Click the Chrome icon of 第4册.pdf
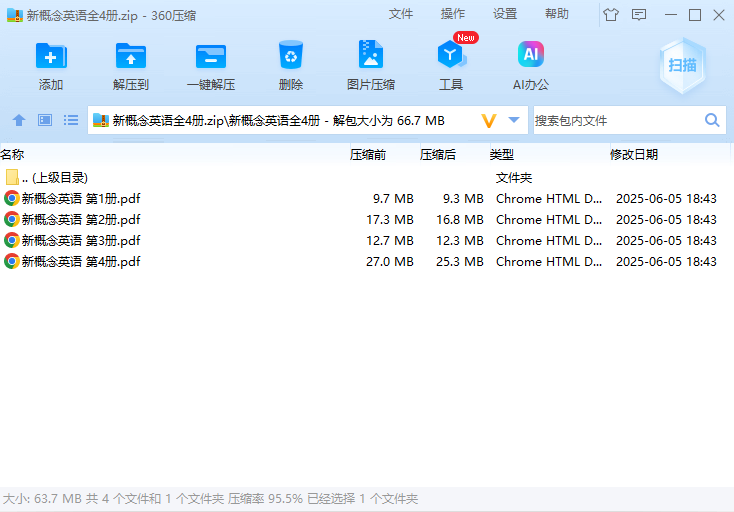The height and width of the screenshot is (512, 734). click(x=12, y=261)
